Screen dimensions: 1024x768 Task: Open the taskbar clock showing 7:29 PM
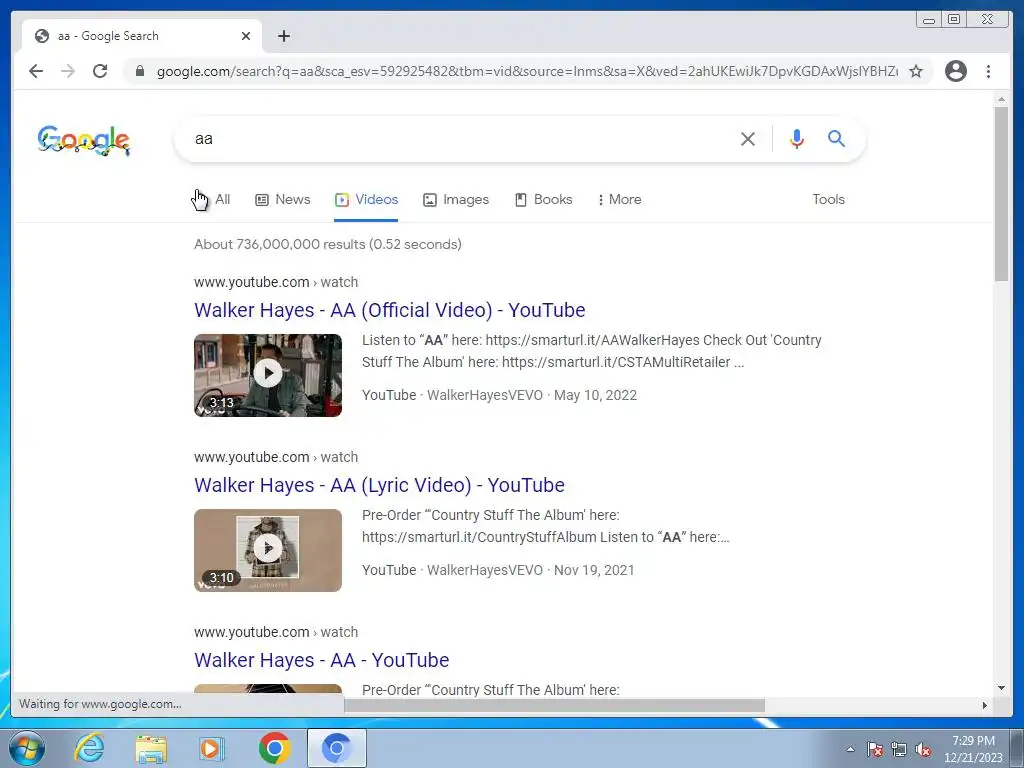click(973, 749)
